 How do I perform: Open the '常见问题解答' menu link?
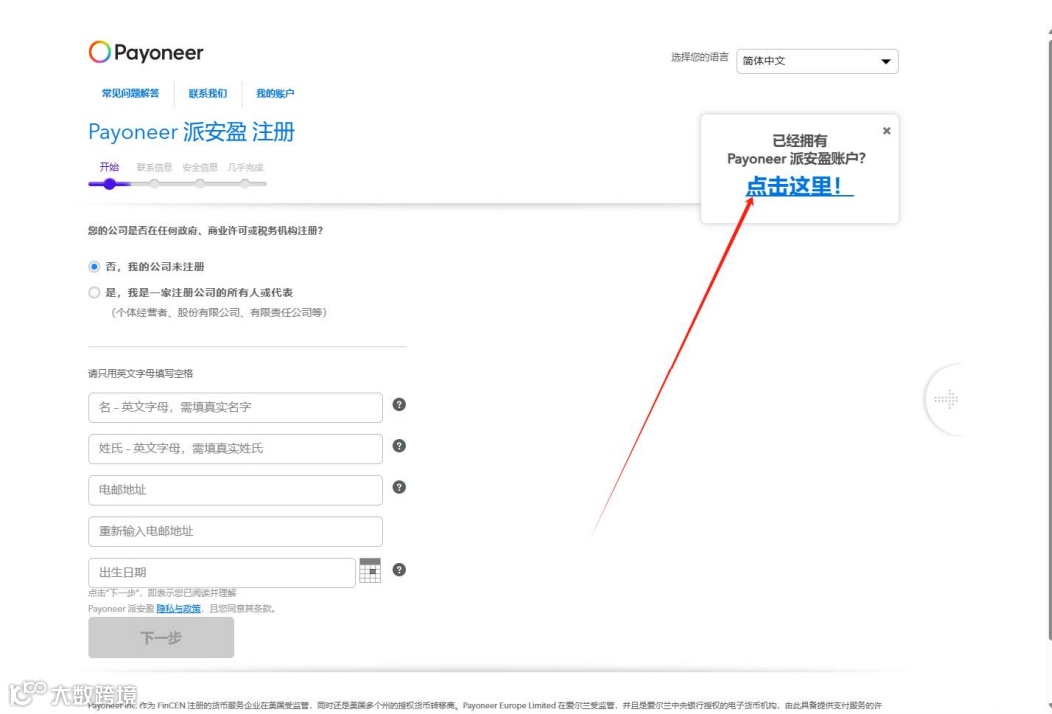(x=131, y=93)
